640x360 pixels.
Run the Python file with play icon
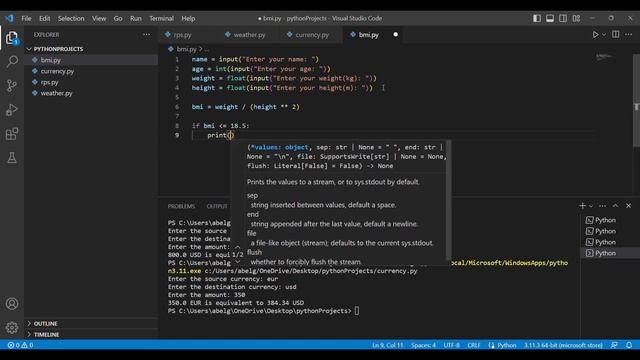(x=596, y=35)
